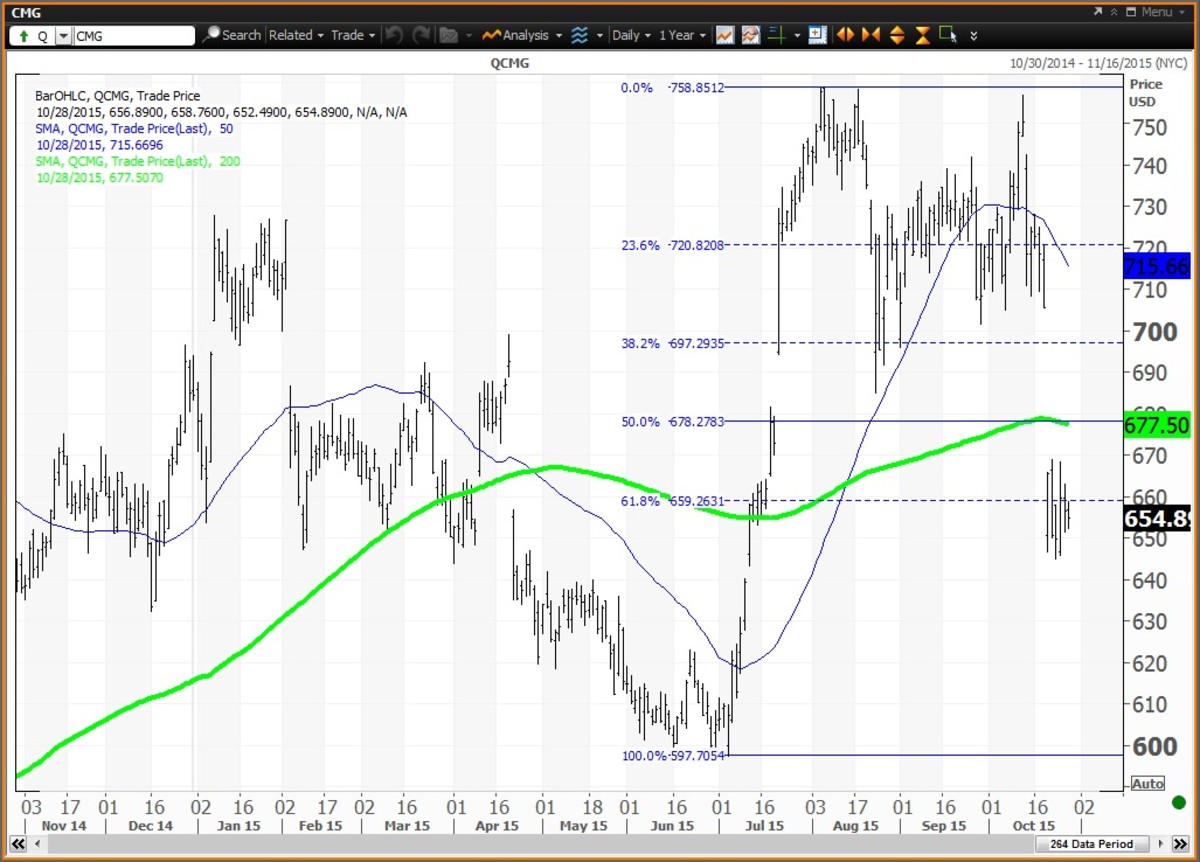The width and height of the screenshot is (1200, 862).
Task: Click the horizontal compress arrows icon
Action: tap(871, 35)
